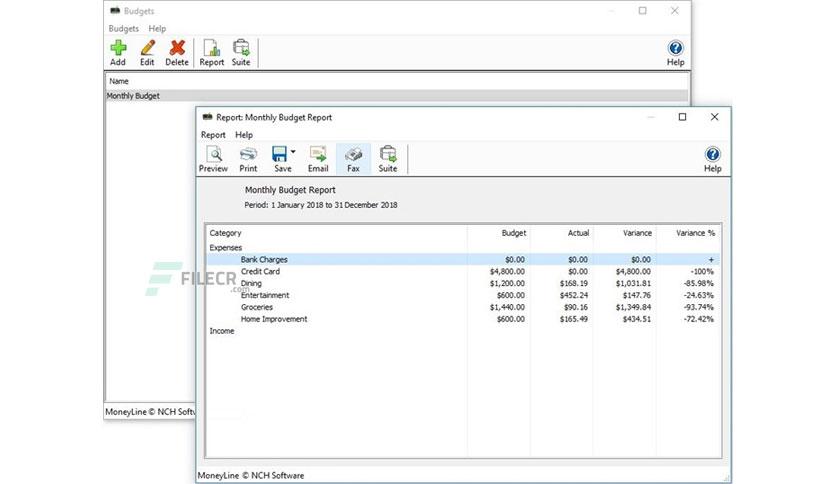Screen dimensions: 836x484
Task: Open the Budgets menu in Budgets window
Action: (124, 28)
